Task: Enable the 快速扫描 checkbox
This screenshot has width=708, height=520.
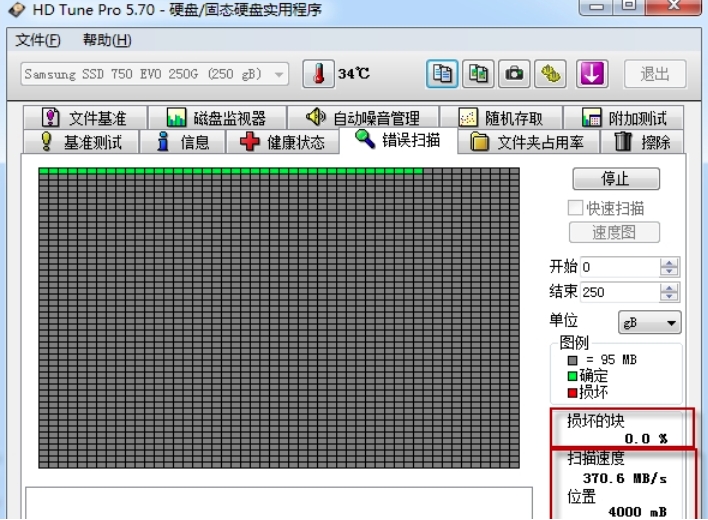Action: click(x=575, y=208)
